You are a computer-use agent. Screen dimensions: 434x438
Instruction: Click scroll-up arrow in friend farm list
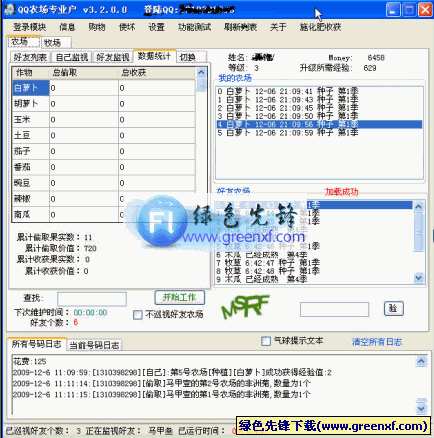click(x=418, y=207)
